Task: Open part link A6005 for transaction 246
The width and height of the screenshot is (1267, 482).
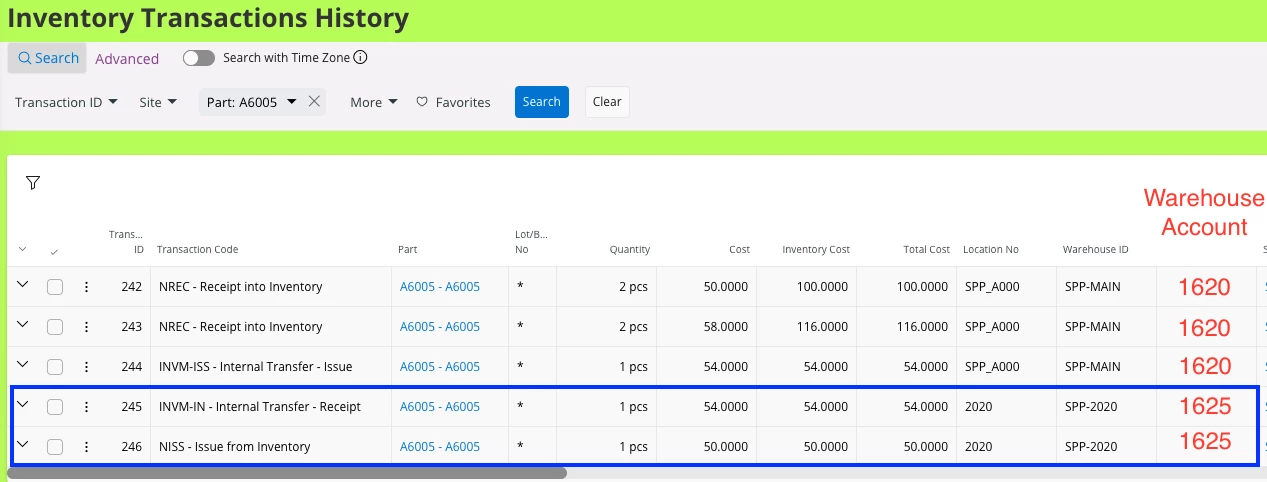Action: tap(440, 447)
